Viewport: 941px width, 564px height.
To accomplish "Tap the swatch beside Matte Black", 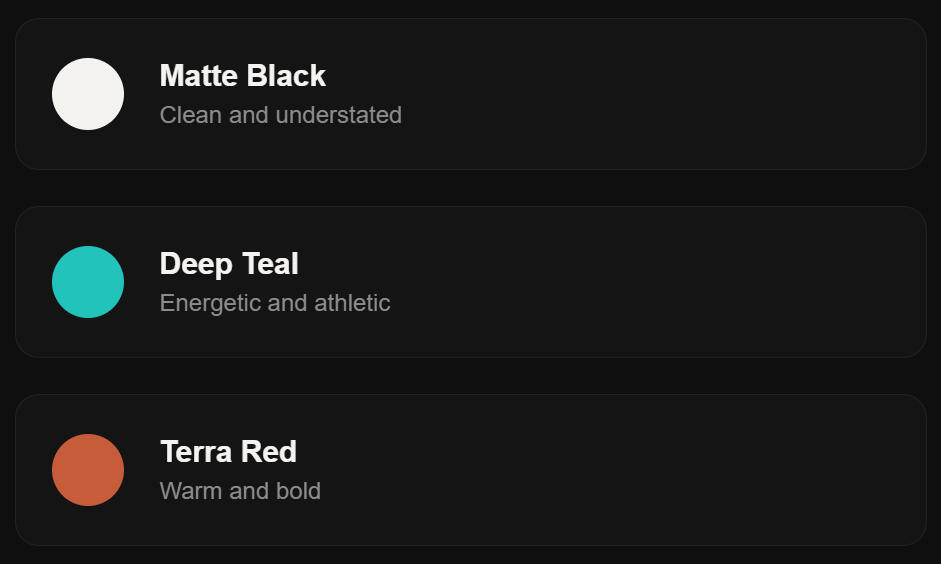I will pyautogui.click(x=88, y=94).
